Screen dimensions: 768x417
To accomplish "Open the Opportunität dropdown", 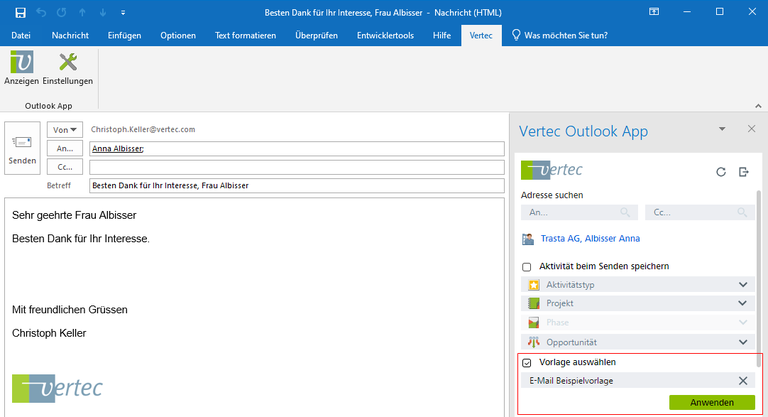I will point(742,341).
